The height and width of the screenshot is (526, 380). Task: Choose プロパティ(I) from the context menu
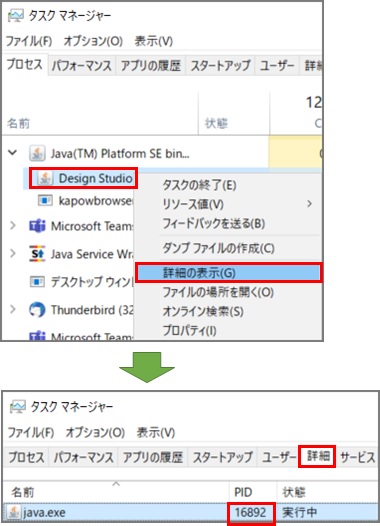click(x=228, y=330)
